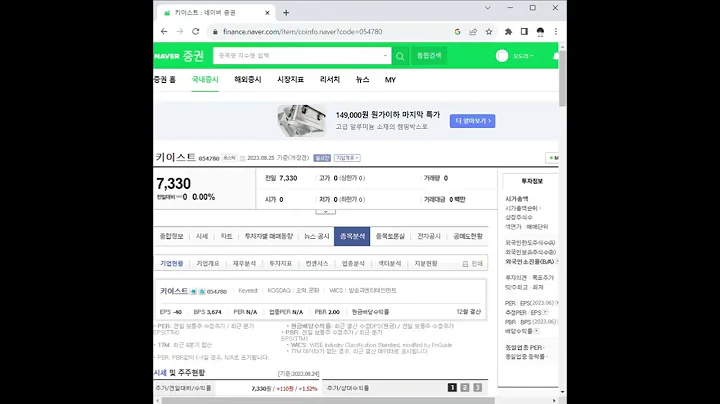This screenshot has width=720, height=404.
Task: Open the 종목토론실 tab
Action: coord(390,236)
